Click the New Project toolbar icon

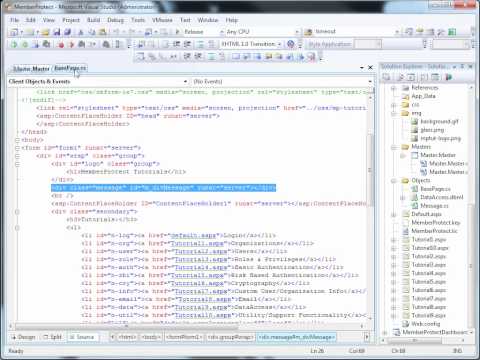[x=14, y=32]
